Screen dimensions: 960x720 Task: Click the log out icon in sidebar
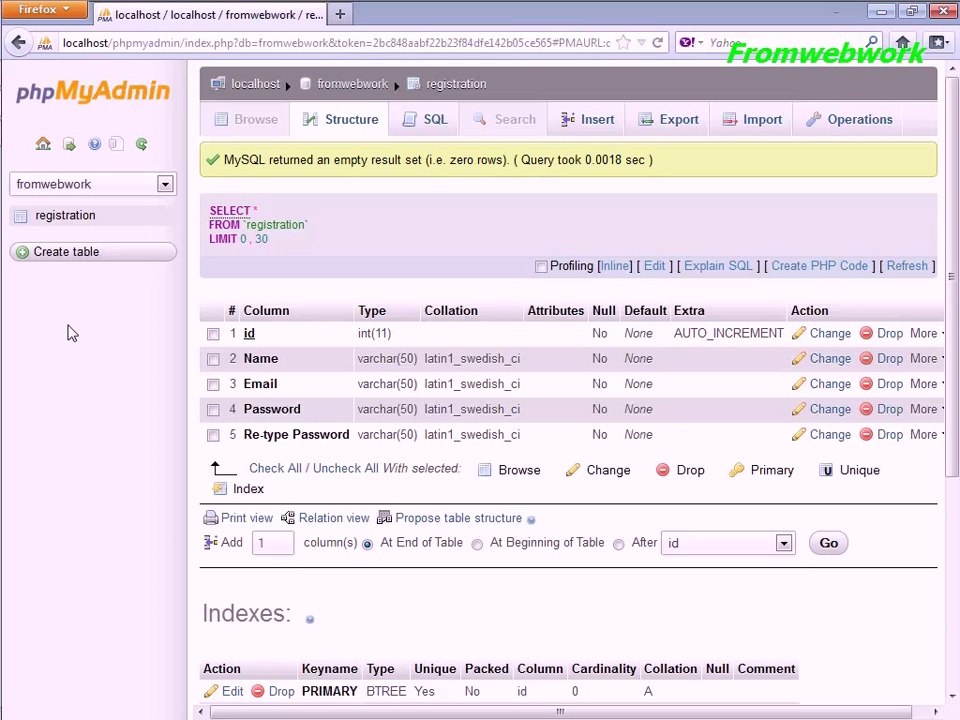pos(69,144)
